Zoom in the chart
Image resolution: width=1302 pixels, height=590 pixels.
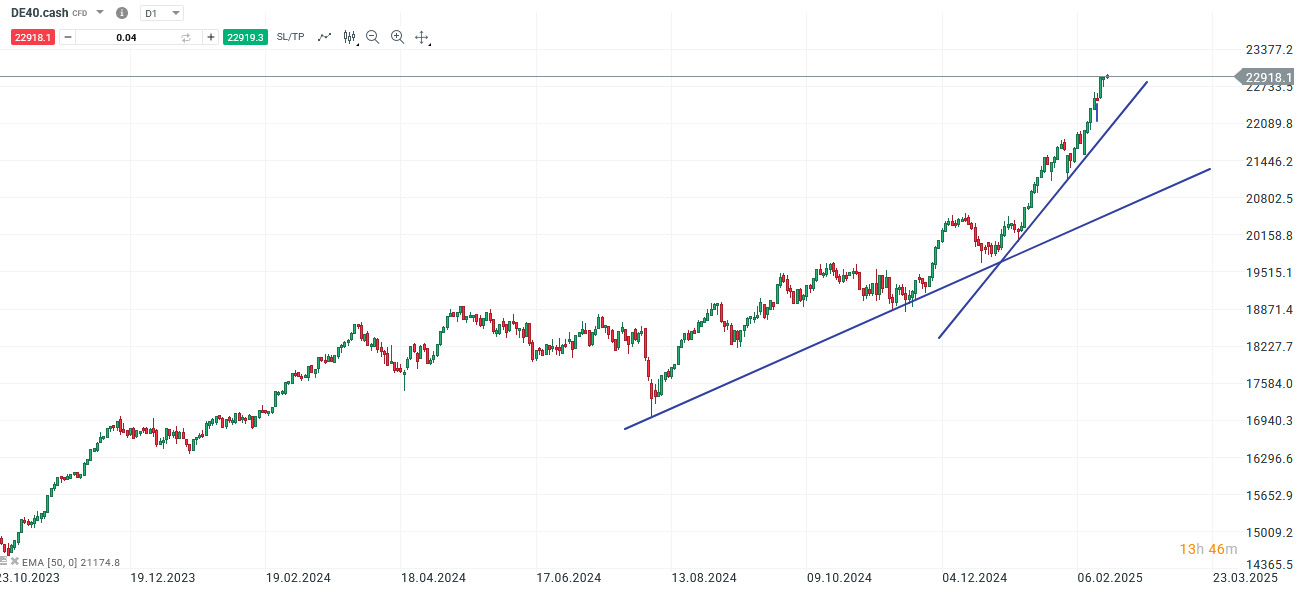[397, 37]
